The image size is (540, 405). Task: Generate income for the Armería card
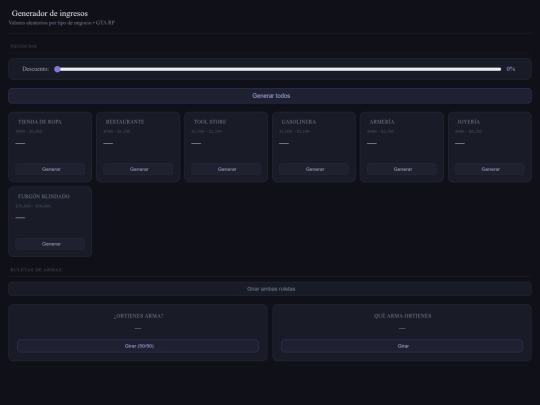(402, 169)
